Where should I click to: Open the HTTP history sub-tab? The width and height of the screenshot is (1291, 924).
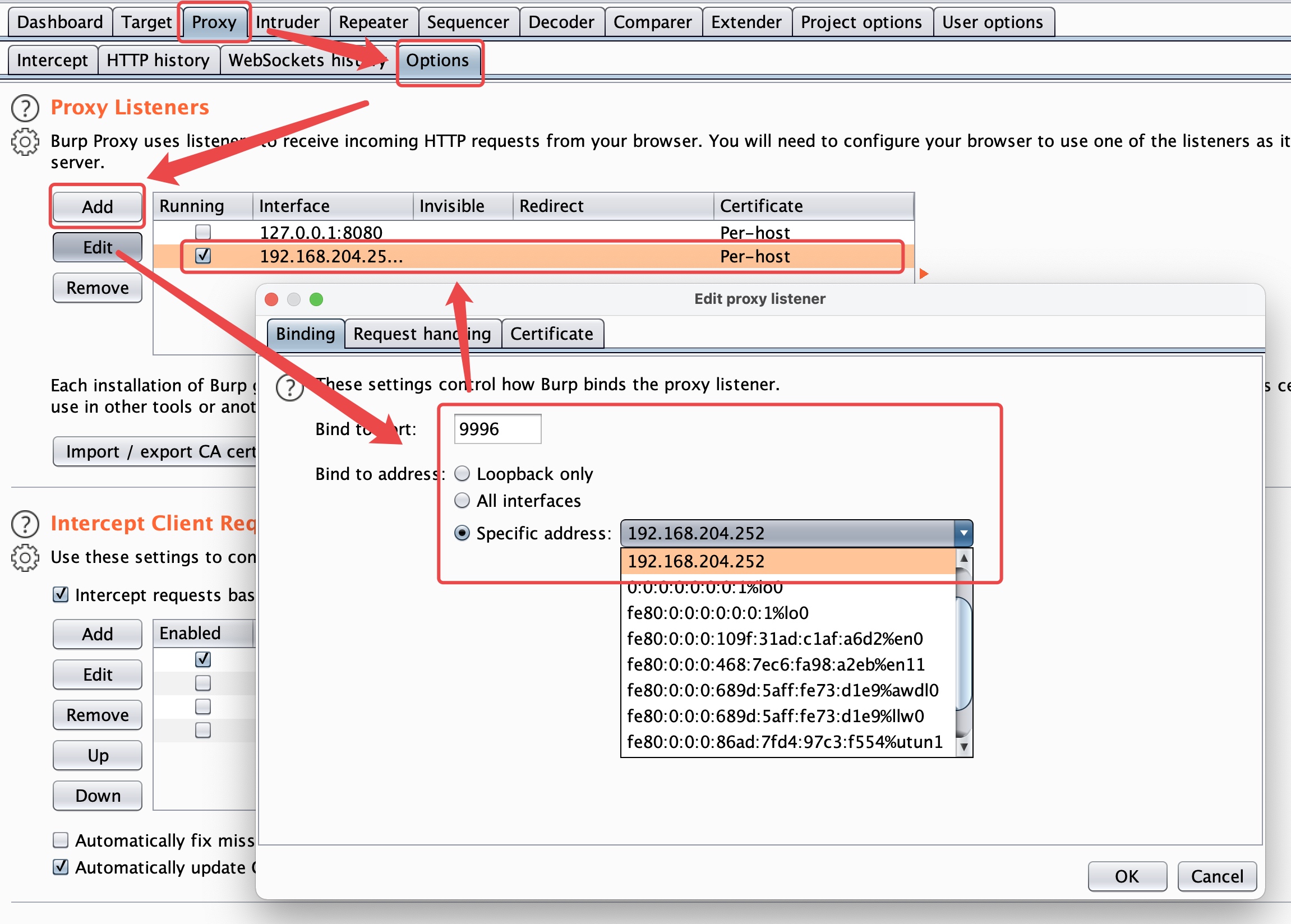point(158,61)
